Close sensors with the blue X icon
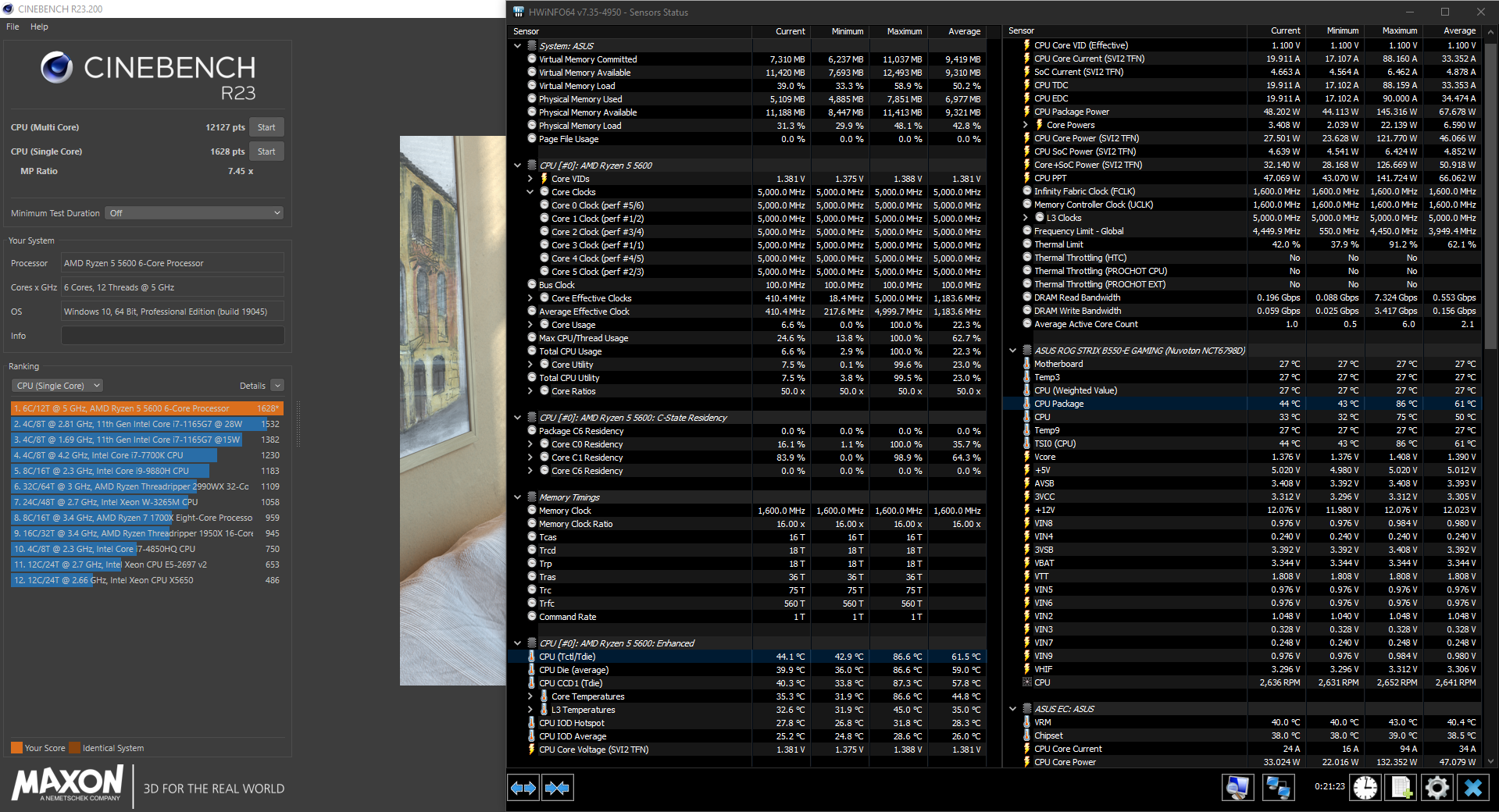The height and width of the screenshot is (812, 1499). pyautogui.click(x=1473, y=787)
